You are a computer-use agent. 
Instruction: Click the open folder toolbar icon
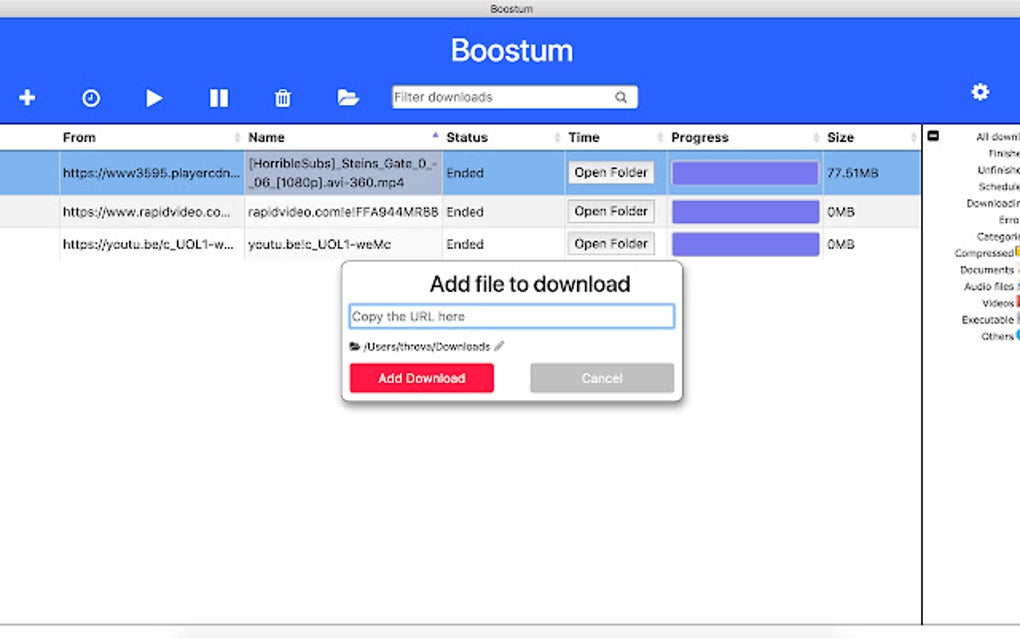tap(347, 97)
